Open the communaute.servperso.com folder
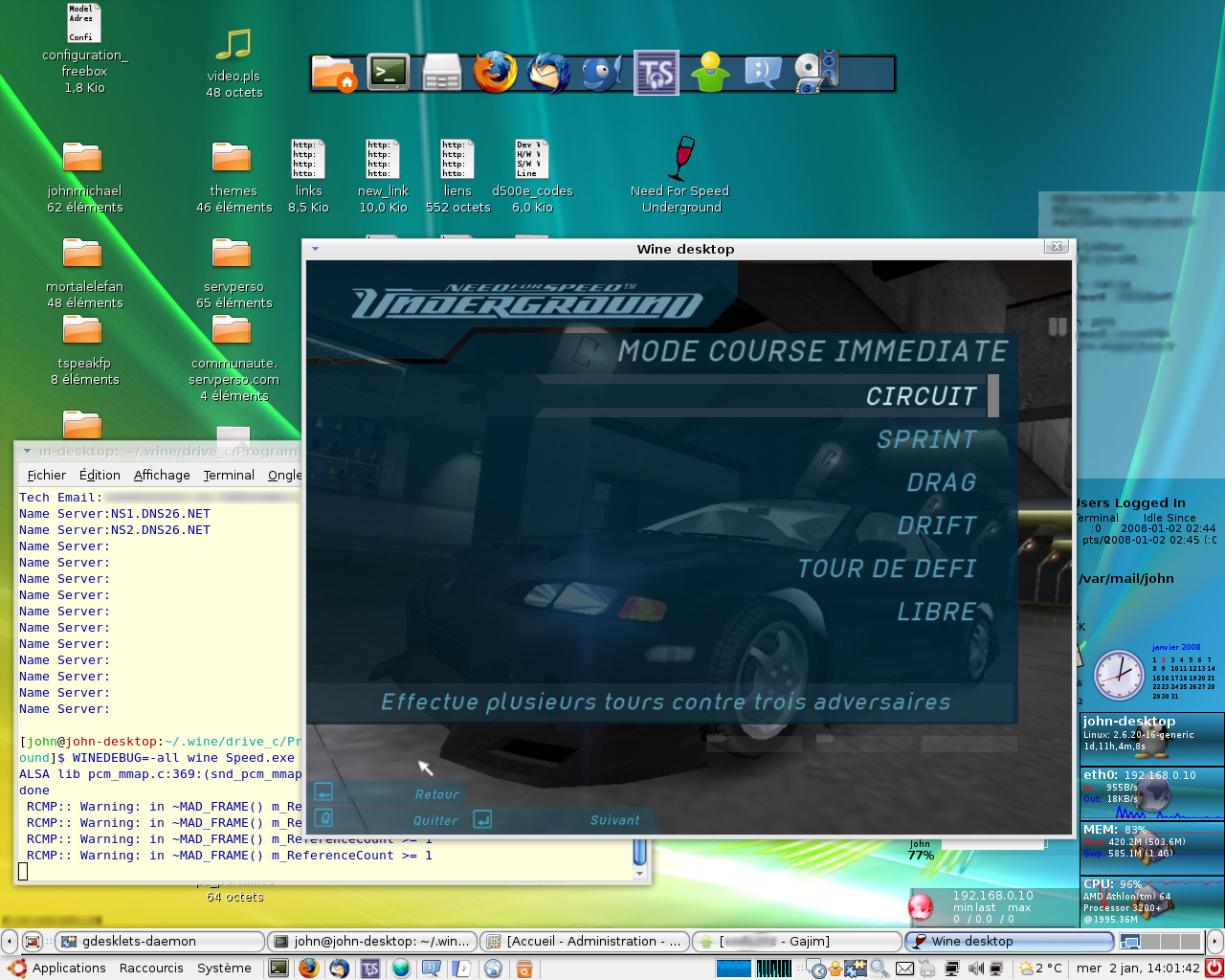1225x980 pixels. (x=234, y=359)
